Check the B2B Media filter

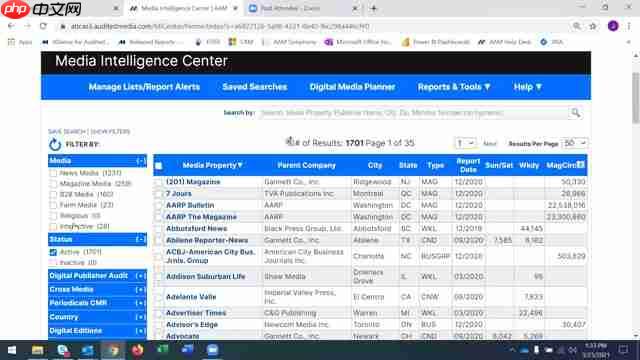(x=53, y=194)
